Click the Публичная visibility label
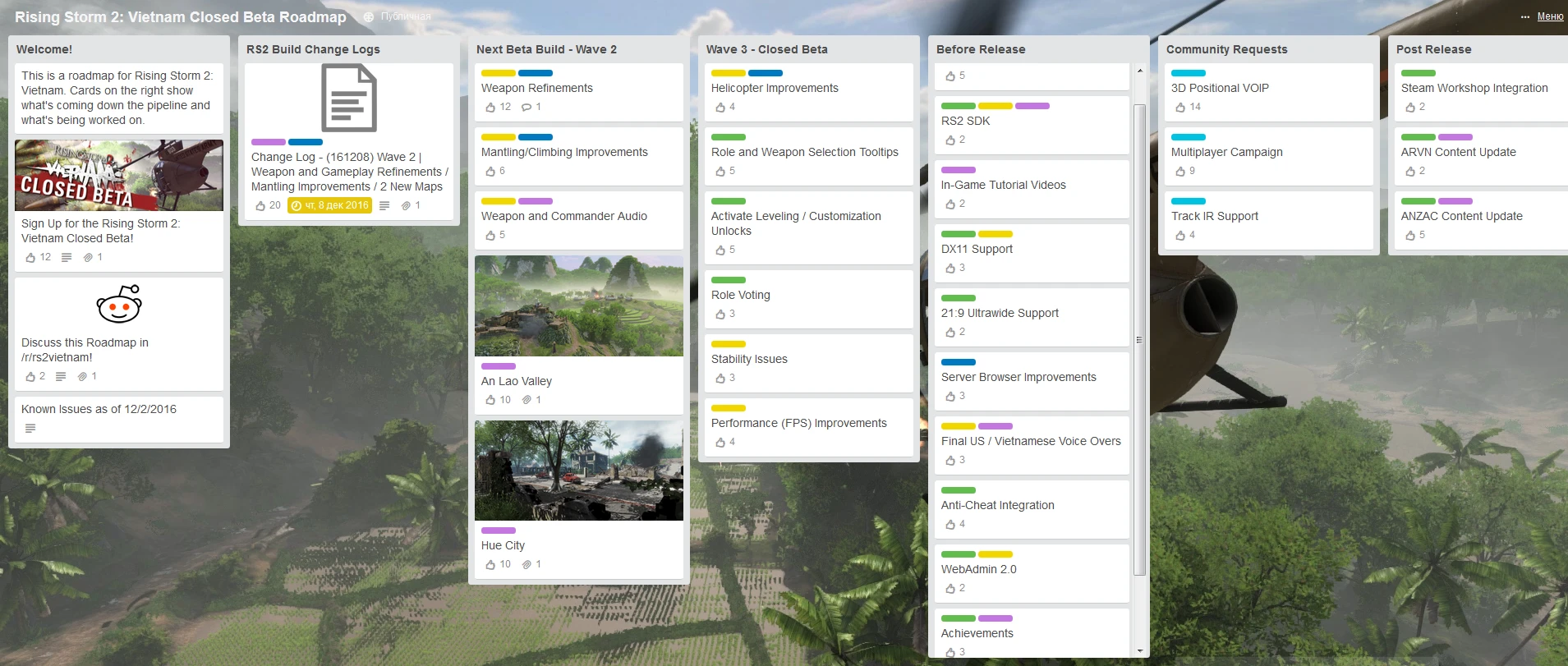Viewport: 1568px width, 666px height. (x=406, y=16)
